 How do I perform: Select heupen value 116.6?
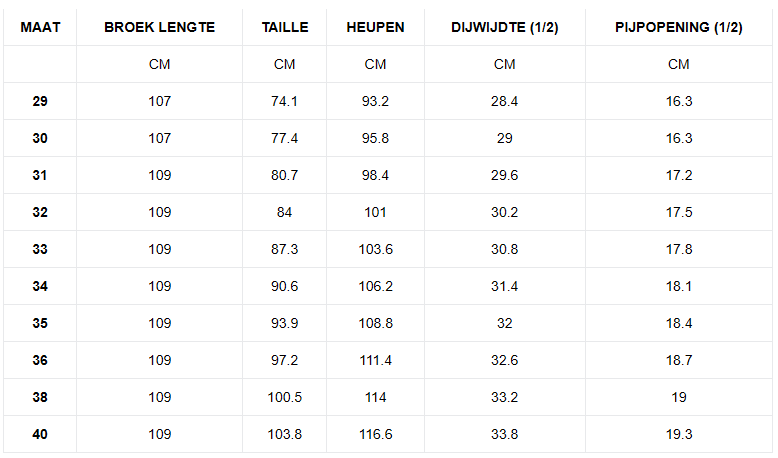[x=376, y=434]
